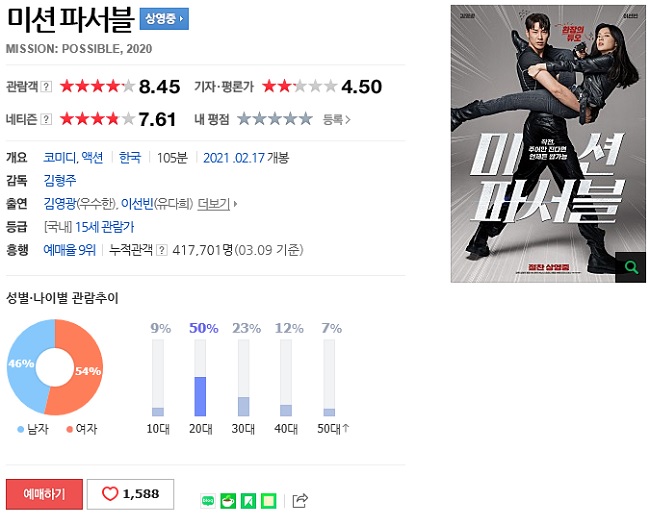The width and height of the screenshot is (650, 526).
Task: Share to Naver Blog icon
Action: (208, 501)
